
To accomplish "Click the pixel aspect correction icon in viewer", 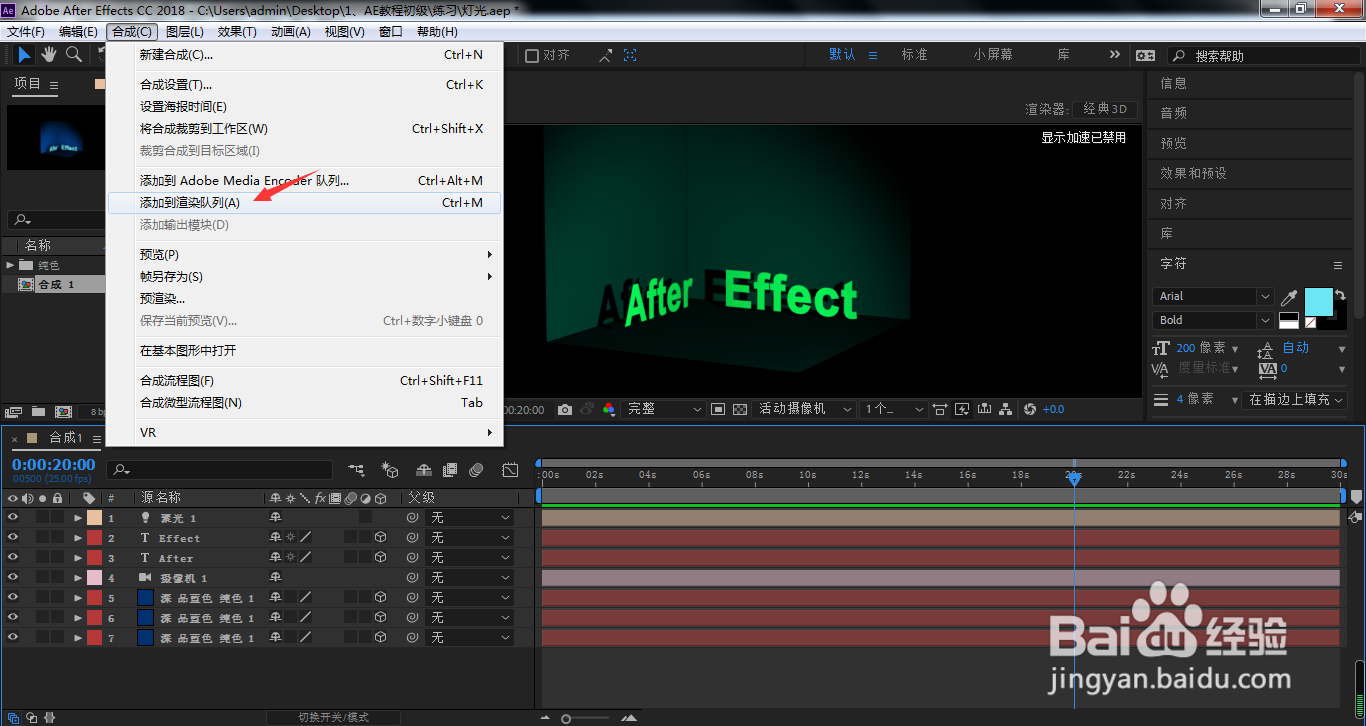I will (x=940, y=409).
